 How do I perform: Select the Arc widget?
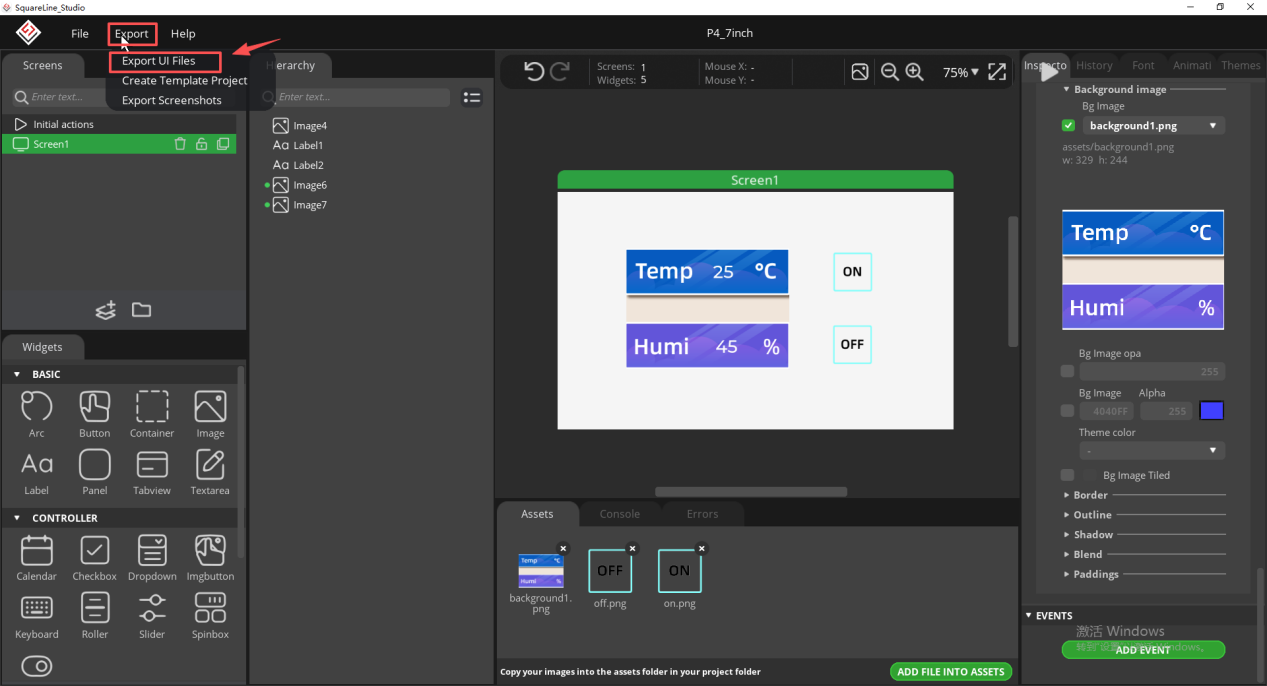click(x=37, y=413)
